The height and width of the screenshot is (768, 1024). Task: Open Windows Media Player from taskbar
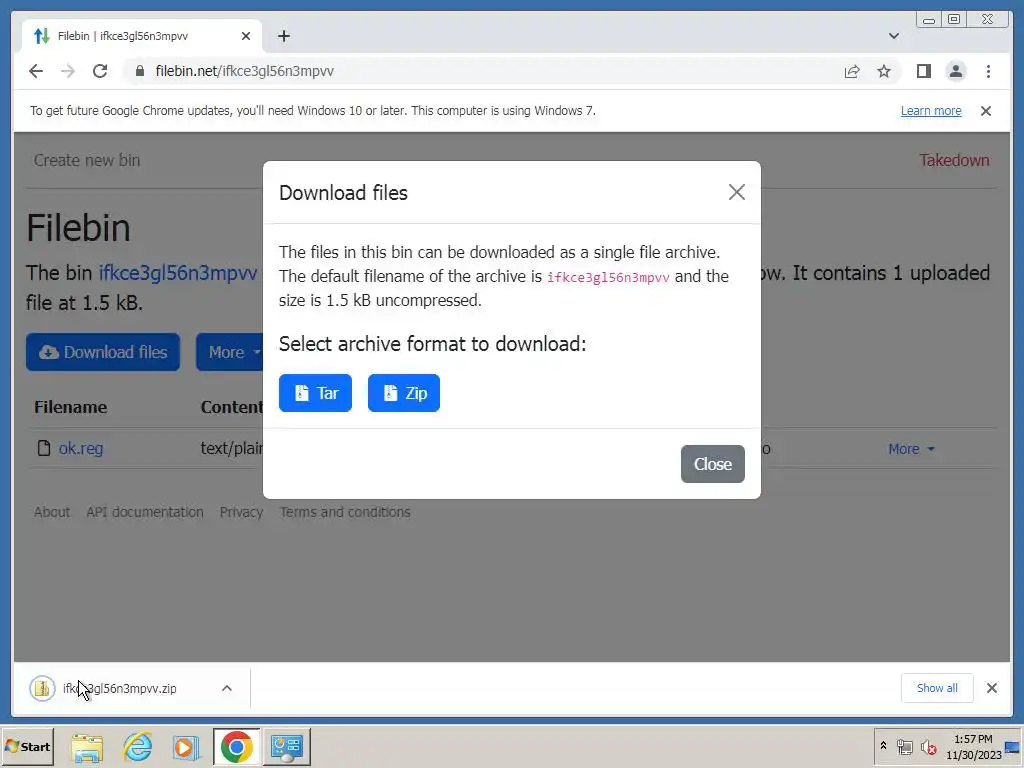pyautogui.click(x=186, y=747)
